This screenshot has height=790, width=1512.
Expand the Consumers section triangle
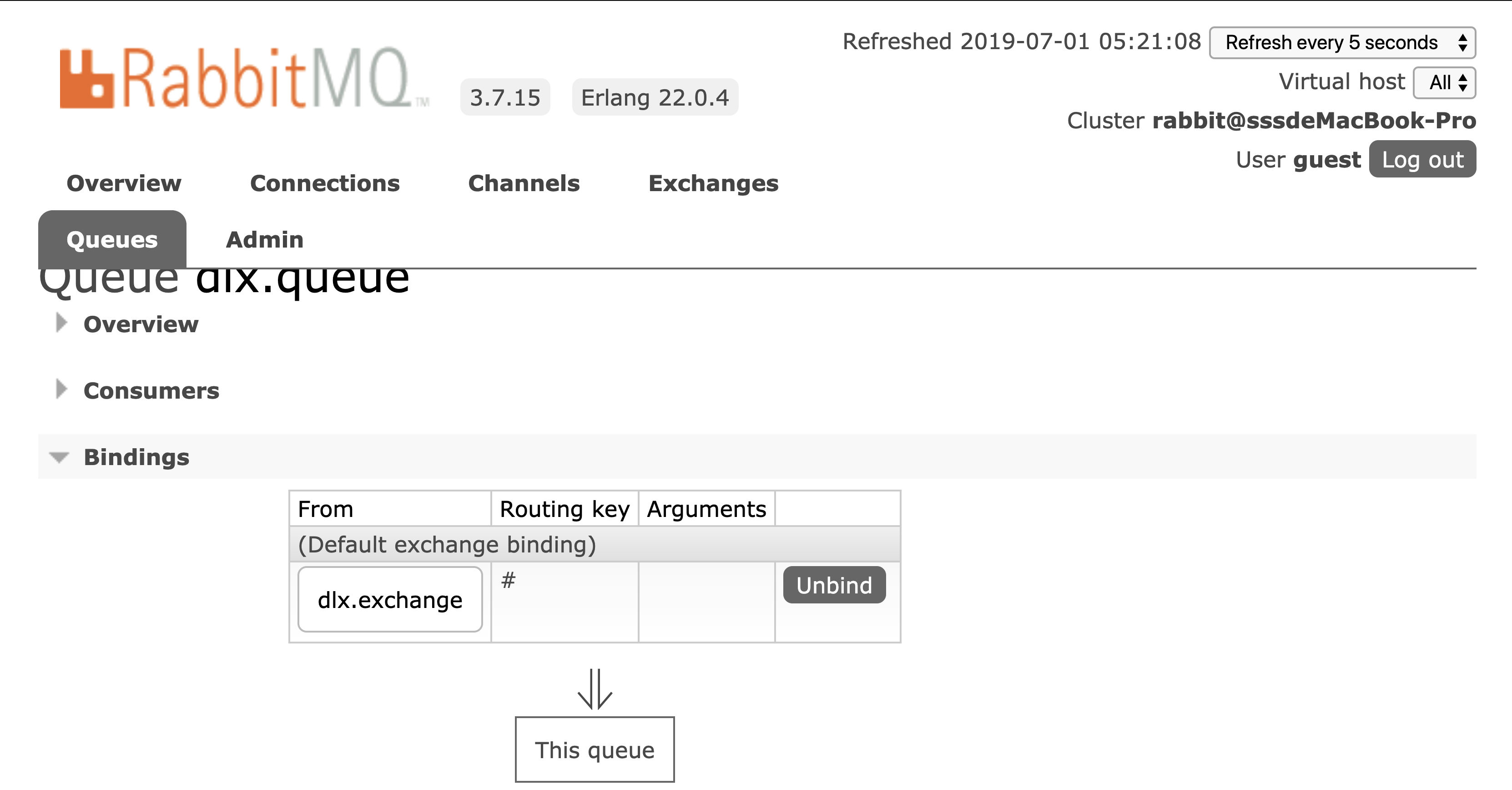point(61,390)
